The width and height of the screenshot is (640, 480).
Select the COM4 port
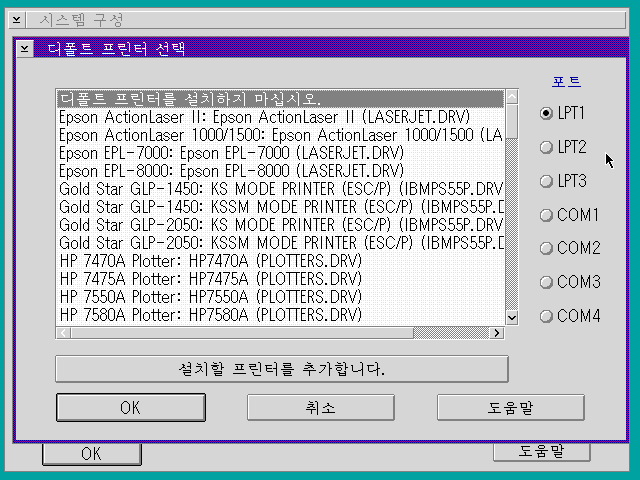(570, 316)
